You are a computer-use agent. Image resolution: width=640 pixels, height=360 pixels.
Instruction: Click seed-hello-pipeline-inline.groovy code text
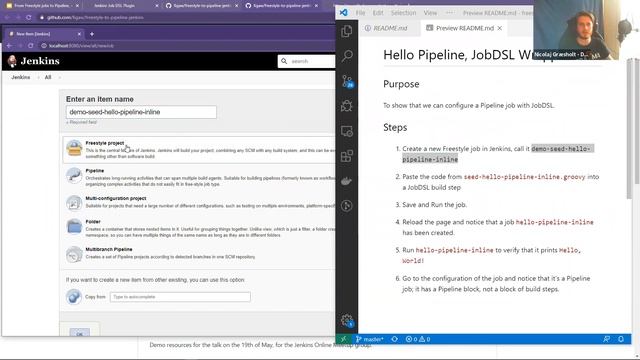(x=524, y=177)
